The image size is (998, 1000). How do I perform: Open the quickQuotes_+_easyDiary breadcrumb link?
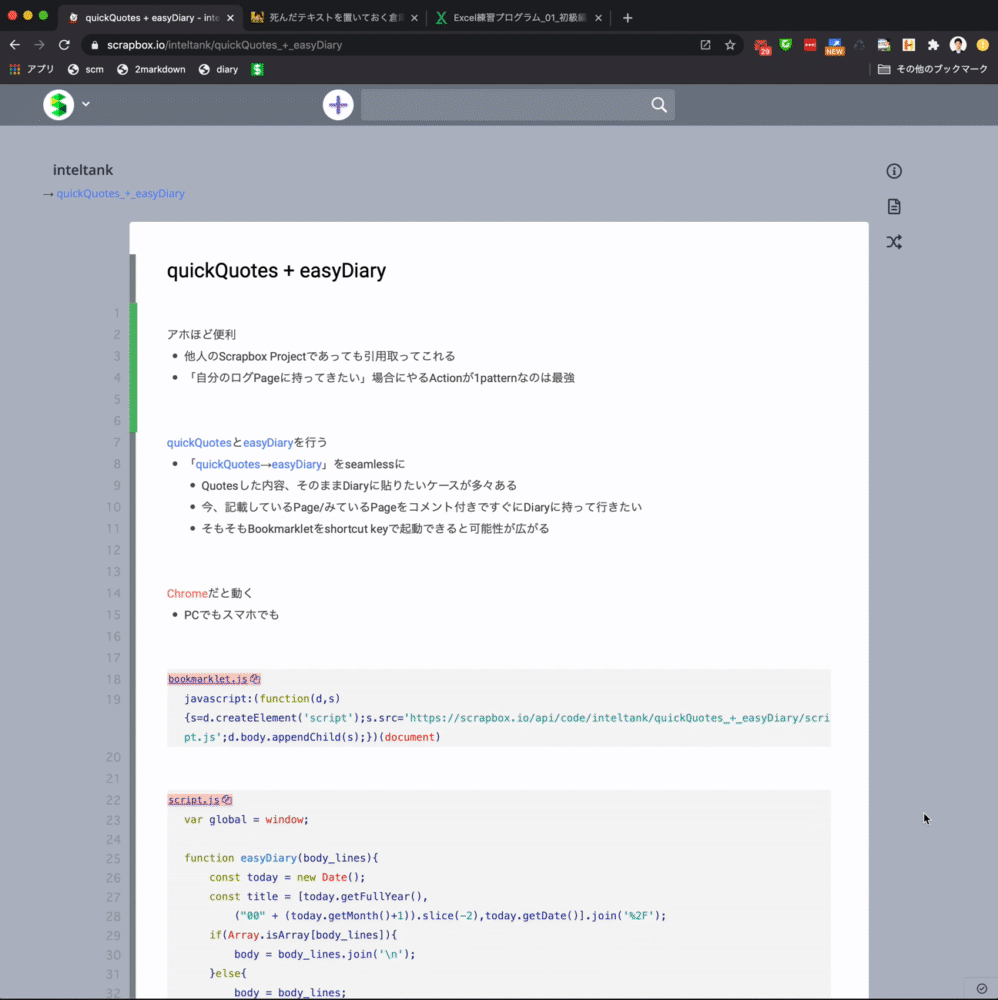(x=121, y=193)
